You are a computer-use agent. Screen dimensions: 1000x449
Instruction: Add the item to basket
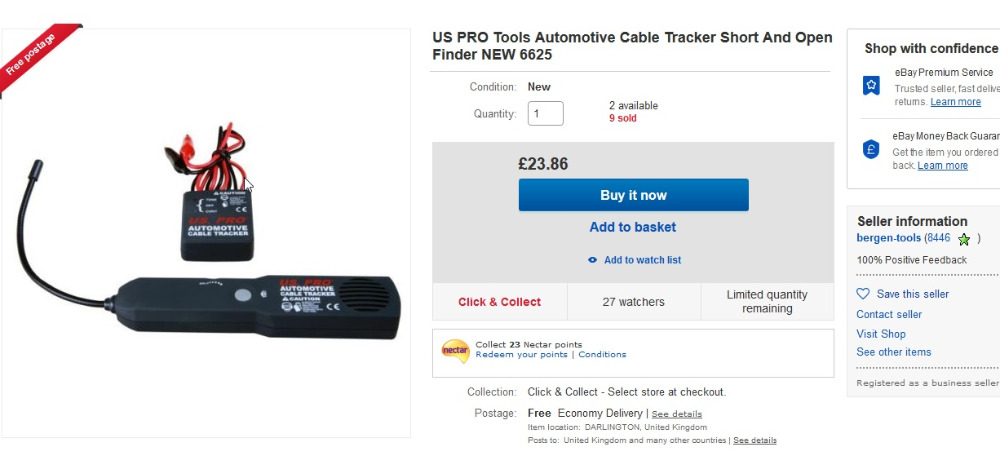(x=633, y=227)
